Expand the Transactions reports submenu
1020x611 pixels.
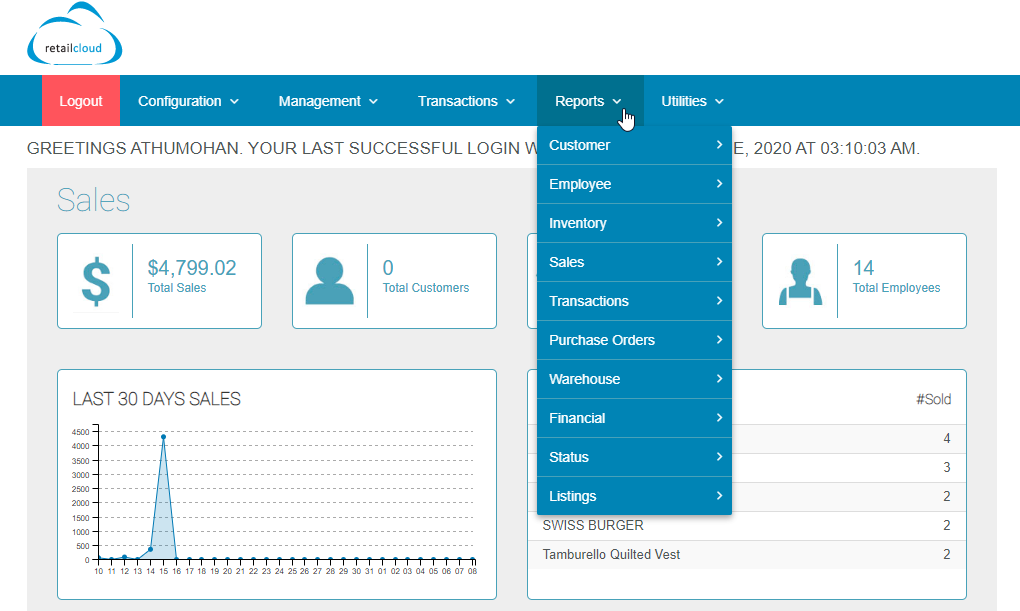pos(634,301)
